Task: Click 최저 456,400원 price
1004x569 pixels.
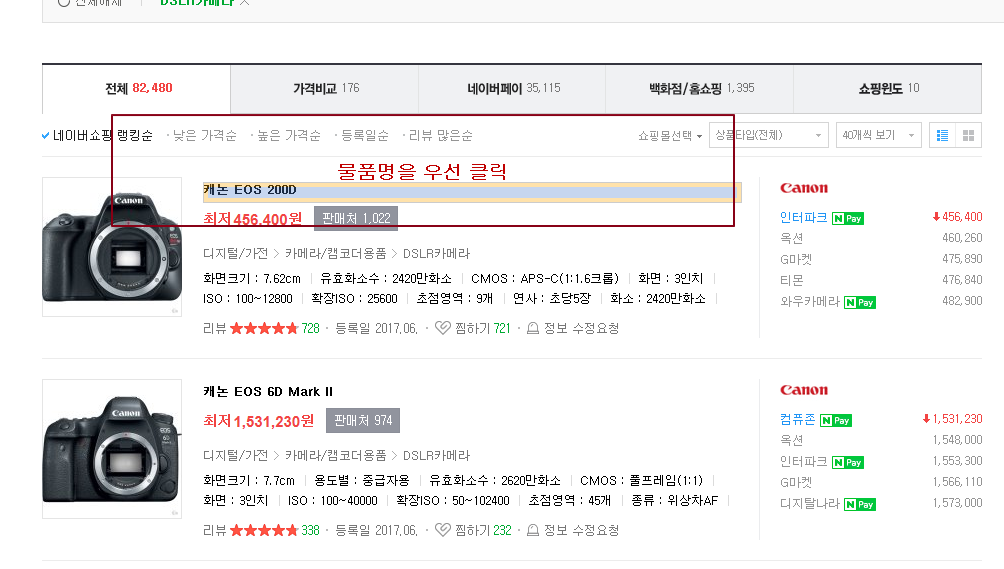Action: click(252, 219)
